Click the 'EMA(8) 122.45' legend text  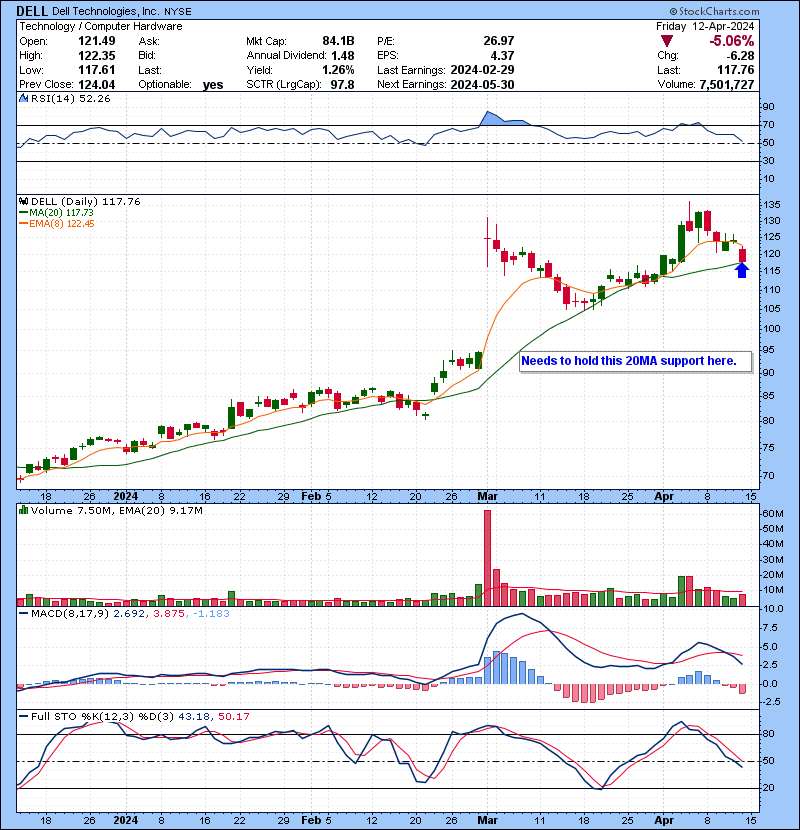coord(62,223)
